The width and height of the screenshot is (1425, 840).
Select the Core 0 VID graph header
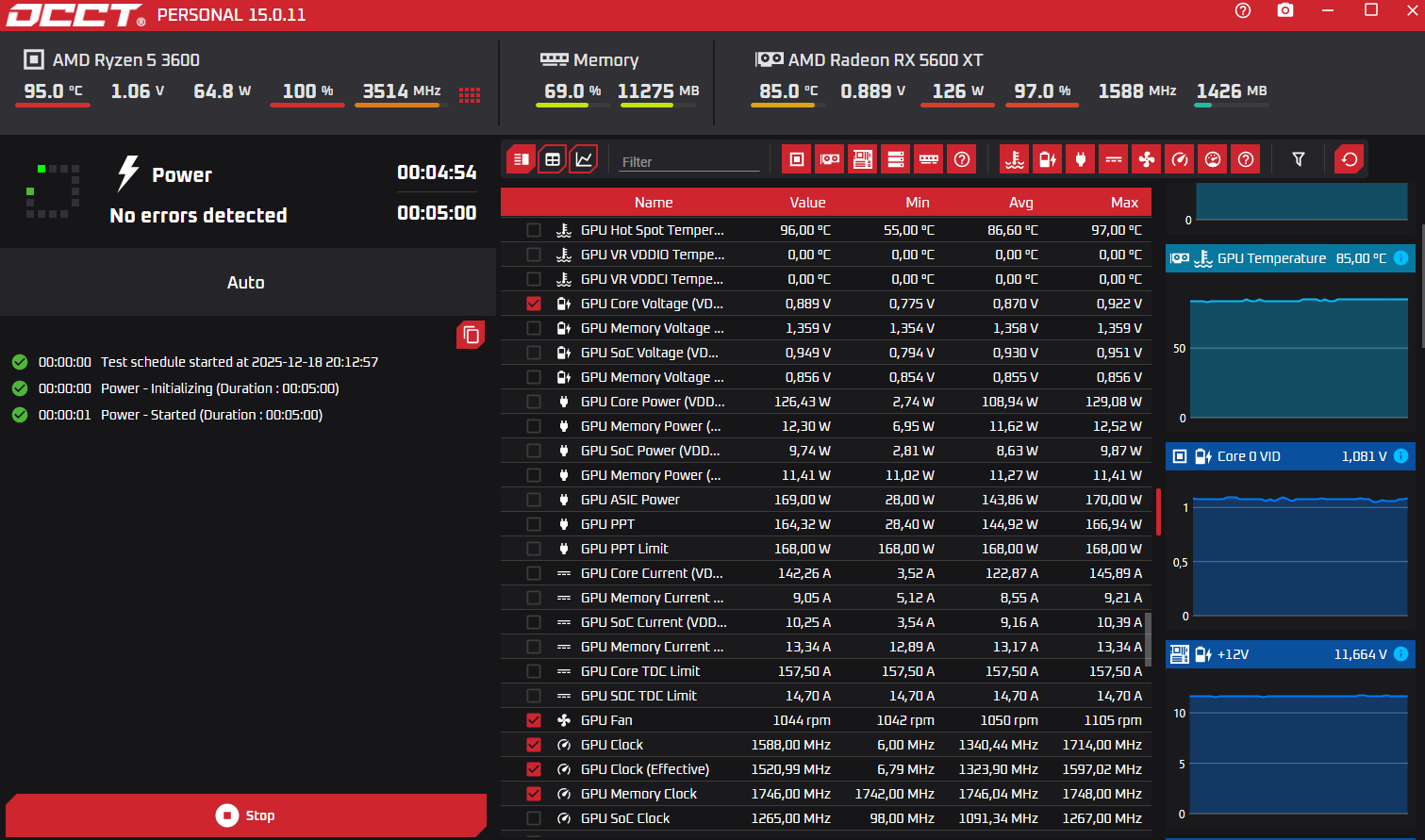1289,456
